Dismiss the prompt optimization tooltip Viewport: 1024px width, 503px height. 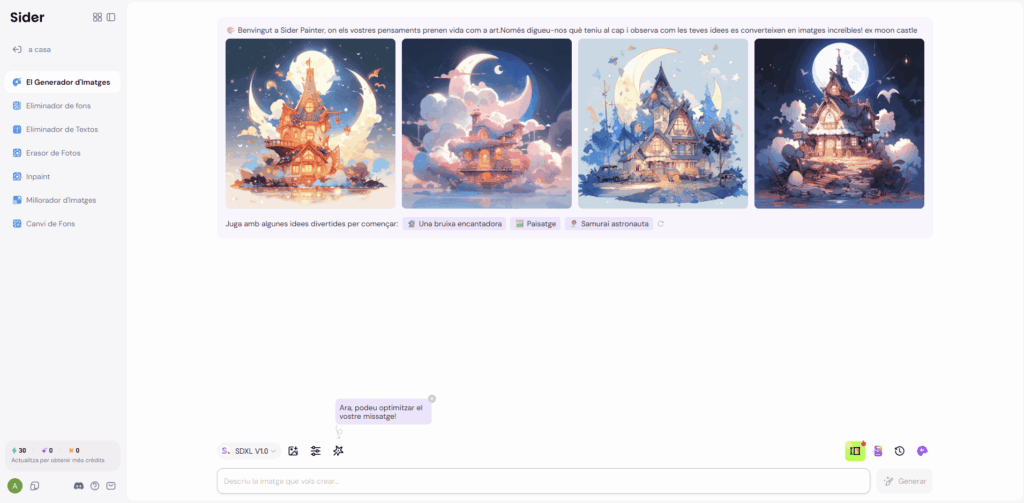click(432, 398)
